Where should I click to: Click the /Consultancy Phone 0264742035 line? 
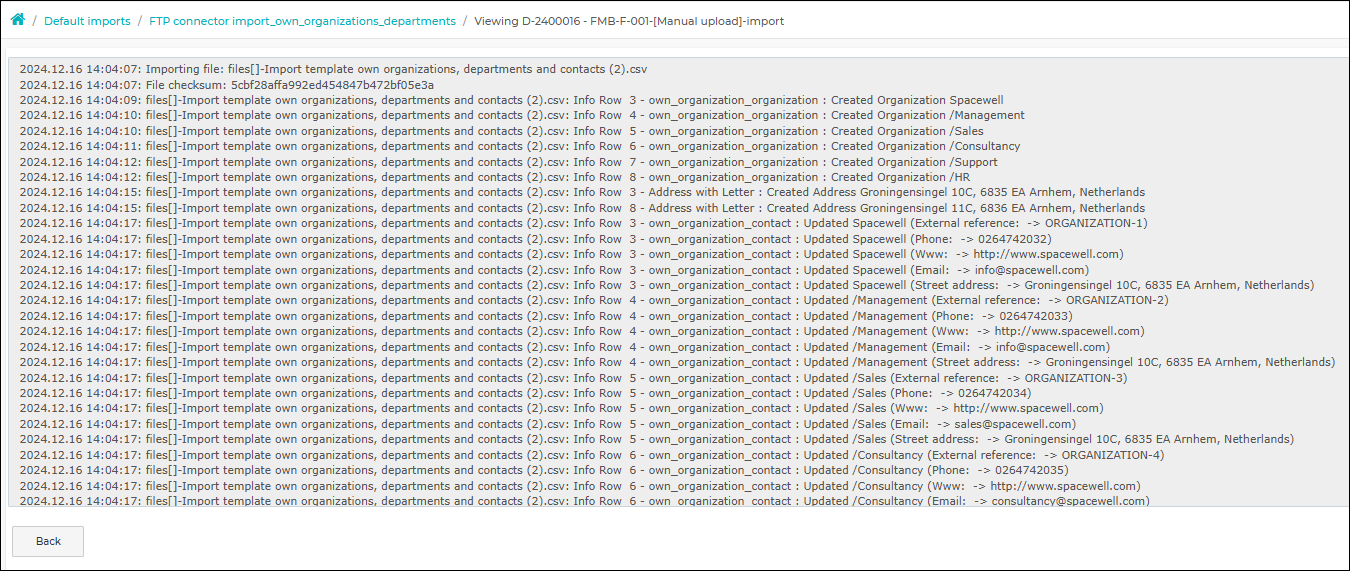coord(544,471)
